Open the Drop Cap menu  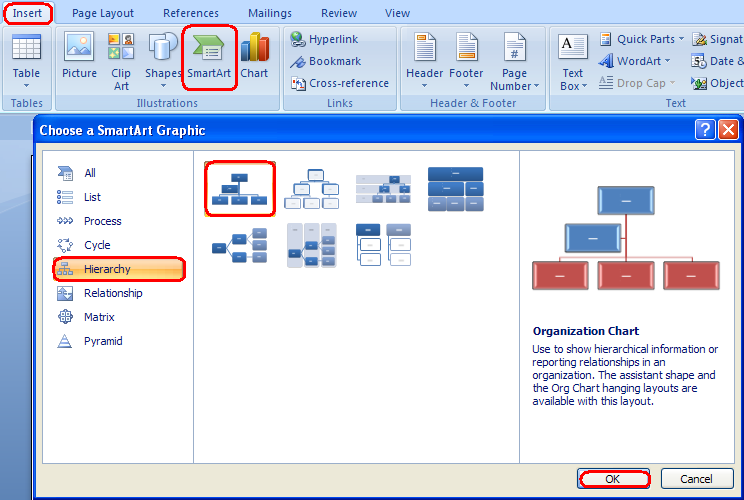point(637,83)
